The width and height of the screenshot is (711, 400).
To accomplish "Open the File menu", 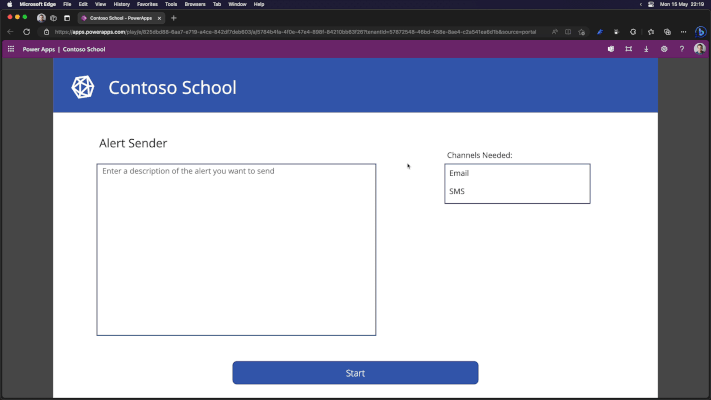I will tap(67, 4).
